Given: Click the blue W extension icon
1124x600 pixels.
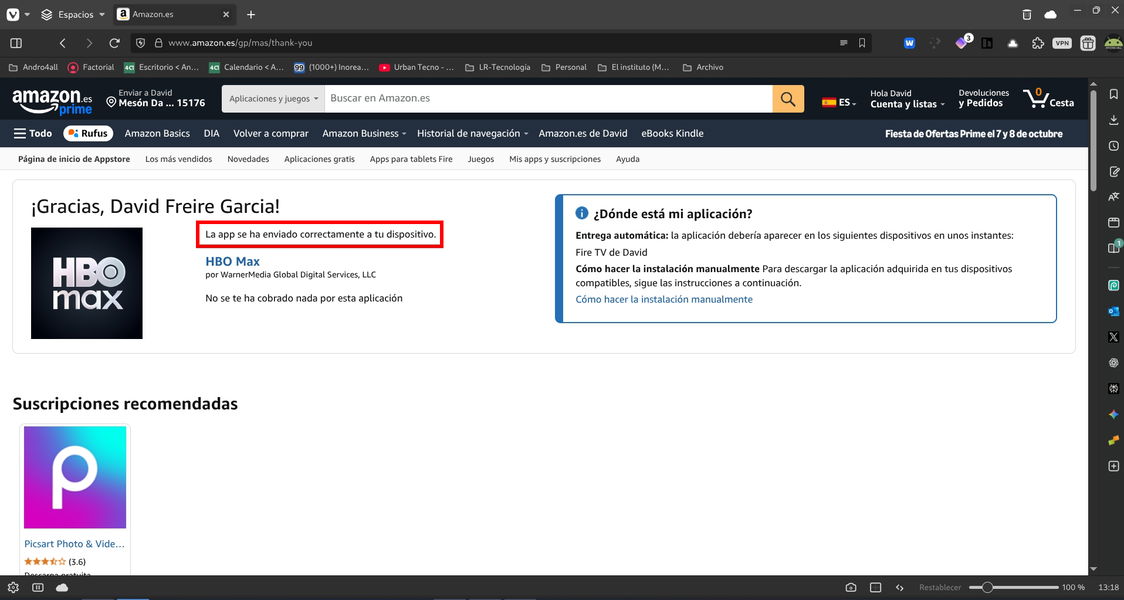Looking at the screenshot, I should (x=909, y=43).
